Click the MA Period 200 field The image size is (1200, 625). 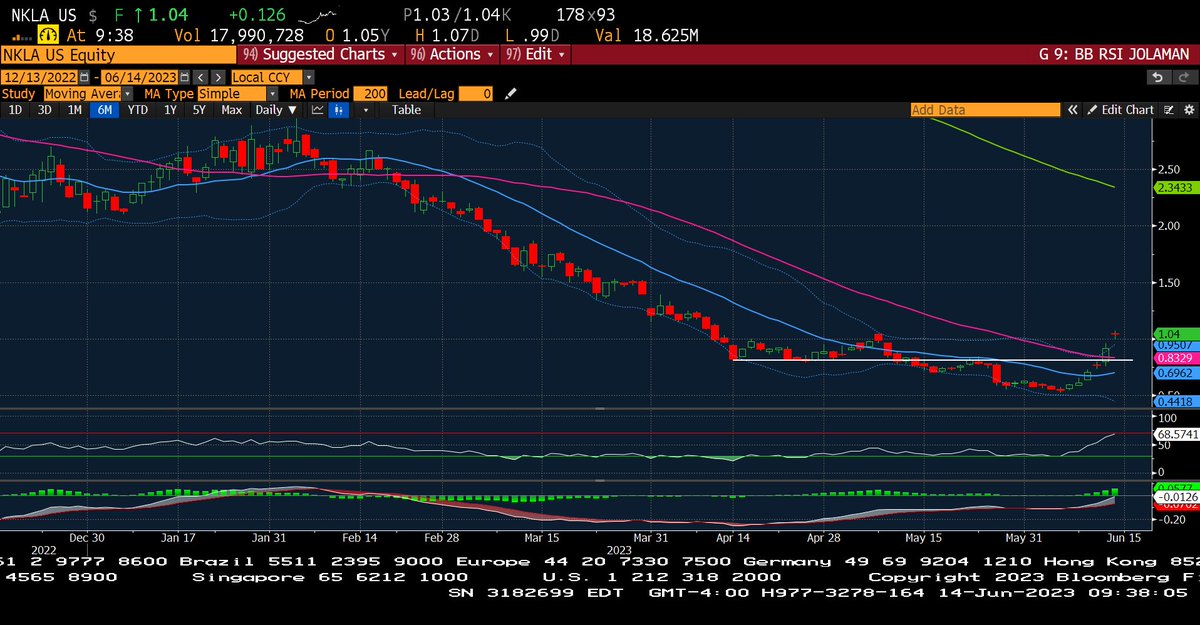pos(370,93)
